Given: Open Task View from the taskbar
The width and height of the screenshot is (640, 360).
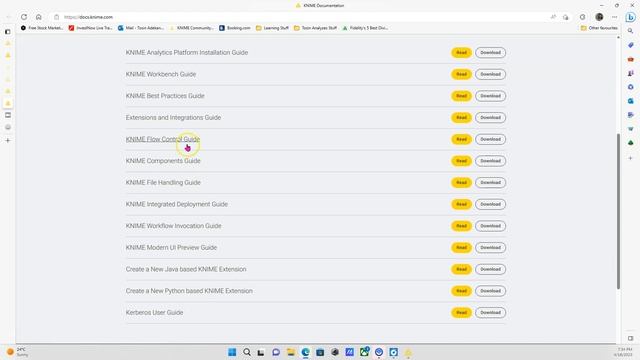Looking at the screenshot, I should click(x=261, y=352).
